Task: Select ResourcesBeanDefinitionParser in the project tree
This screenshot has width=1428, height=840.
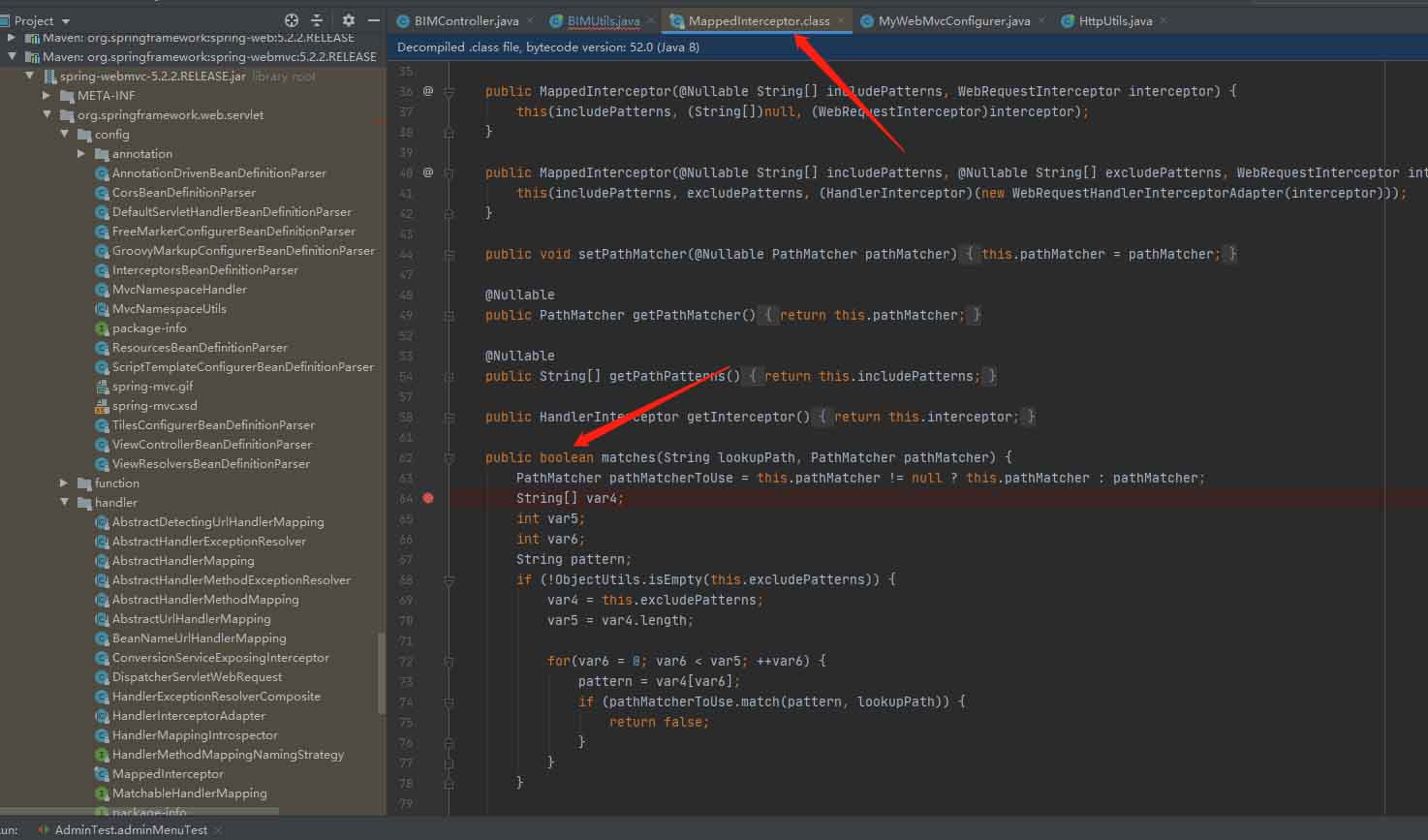Action: click(199, 347)
